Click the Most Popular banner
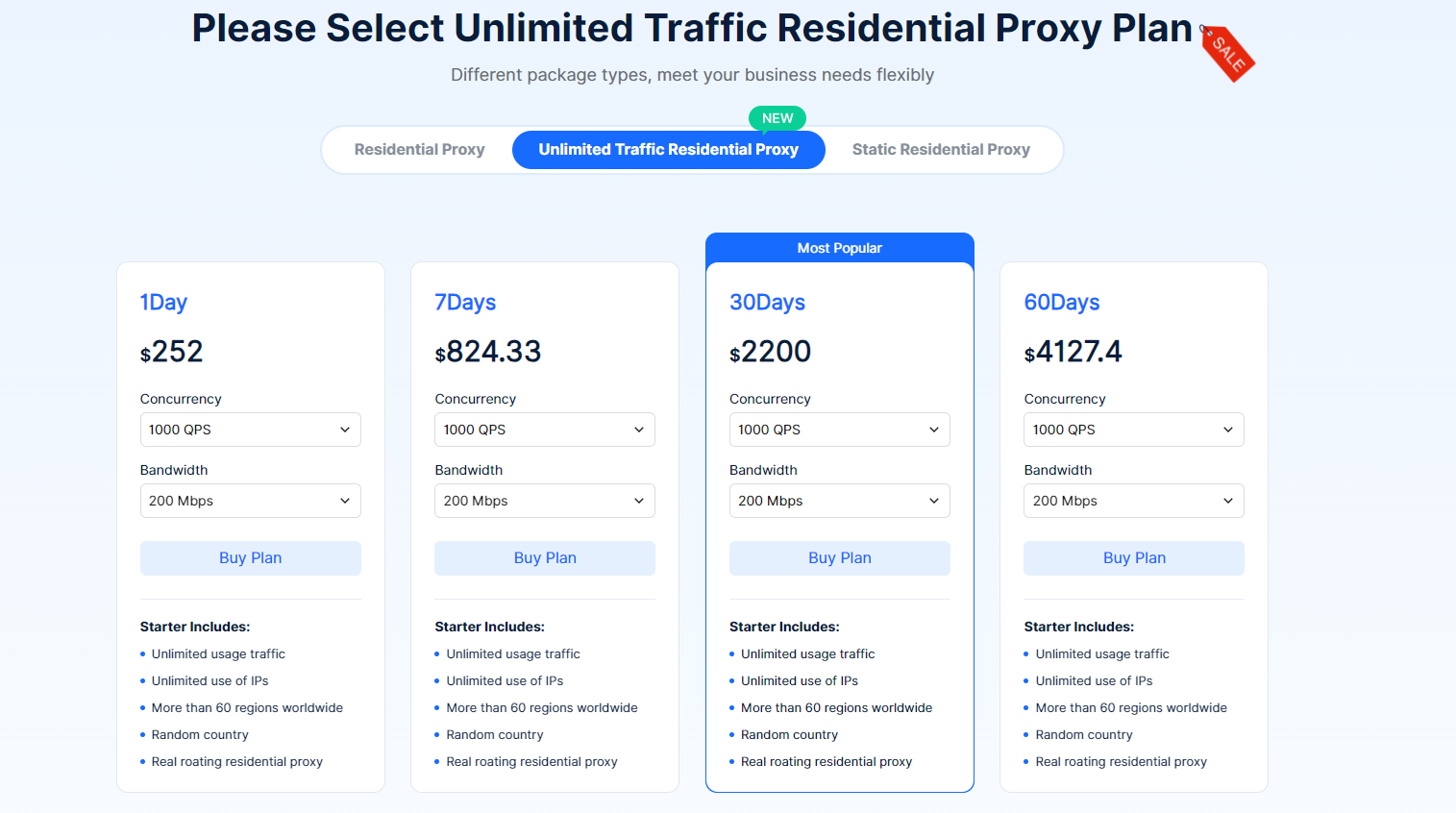The width and height of the screenshot is (1456, 813). (840, 248)
